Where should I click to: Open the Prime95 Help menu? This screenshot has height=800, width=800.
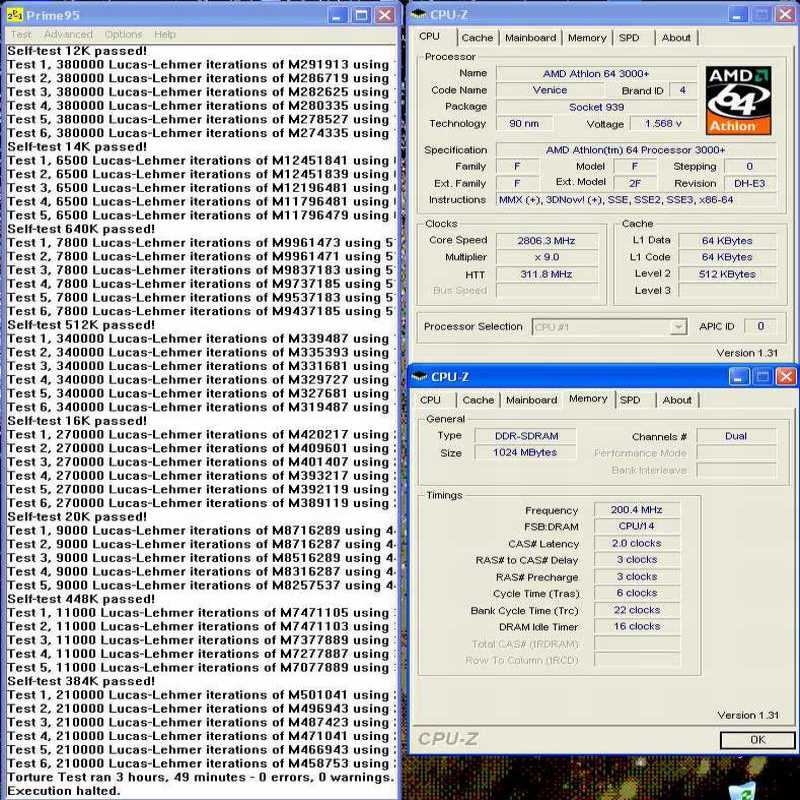[x=165, y=35]
